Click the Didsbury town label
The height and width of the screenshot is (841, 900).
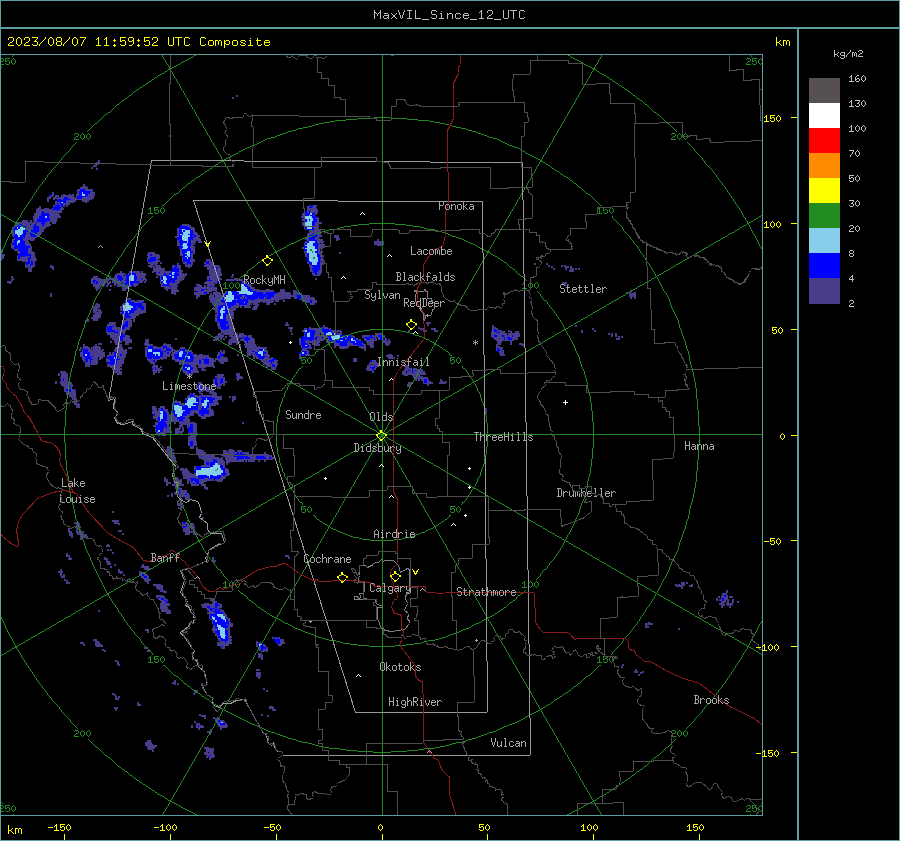[x=377, y=448]
